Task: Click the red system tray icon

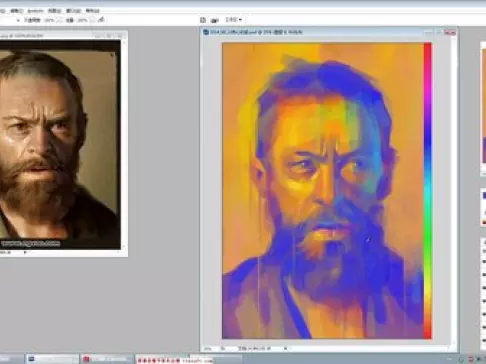Action: click(471, 359)
